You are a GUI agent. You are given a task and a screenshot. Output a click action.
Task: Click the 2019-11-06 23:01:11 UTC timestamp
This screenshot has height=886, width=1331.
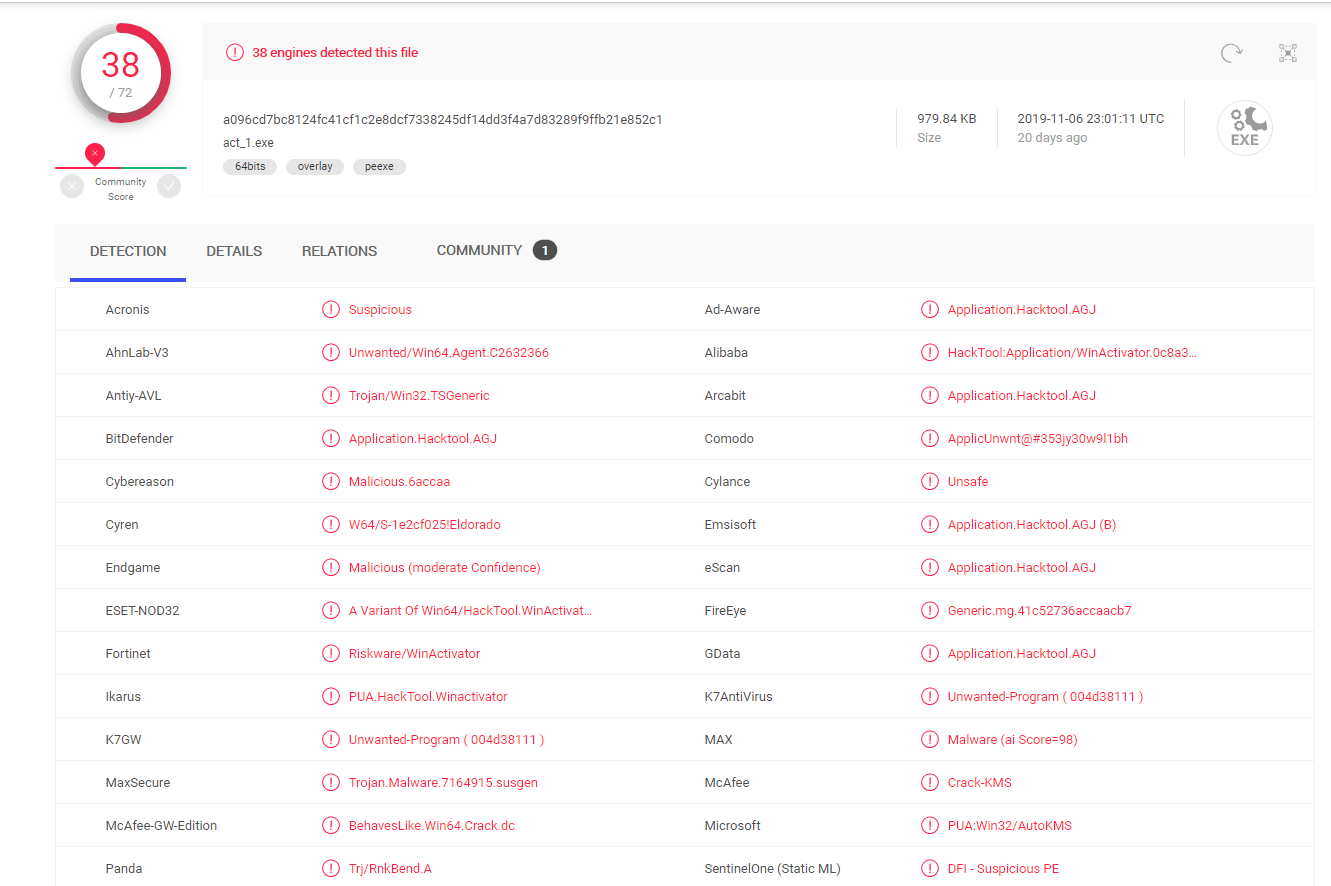click(1091, 118)
